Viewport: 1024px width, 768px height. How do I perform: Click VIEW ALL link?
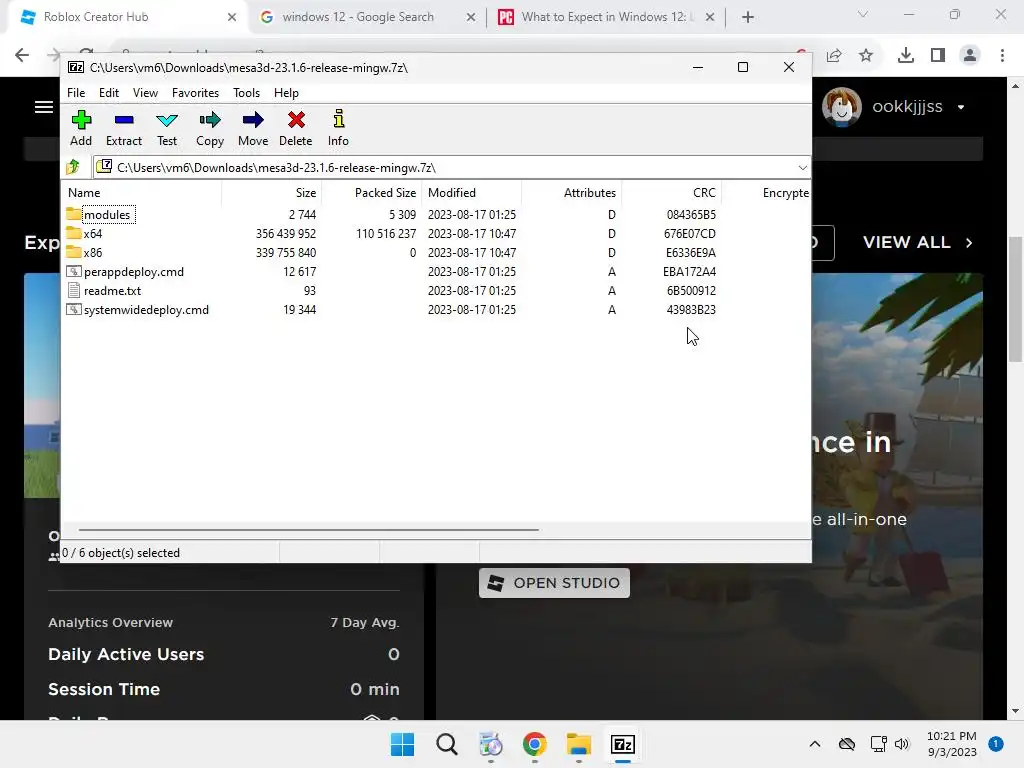918,242
